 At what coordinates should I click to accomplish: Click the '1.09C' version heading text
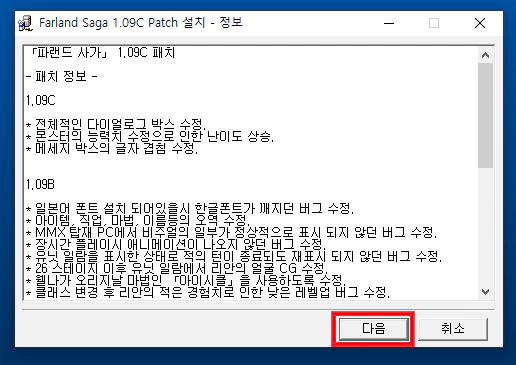click(41, 100)
